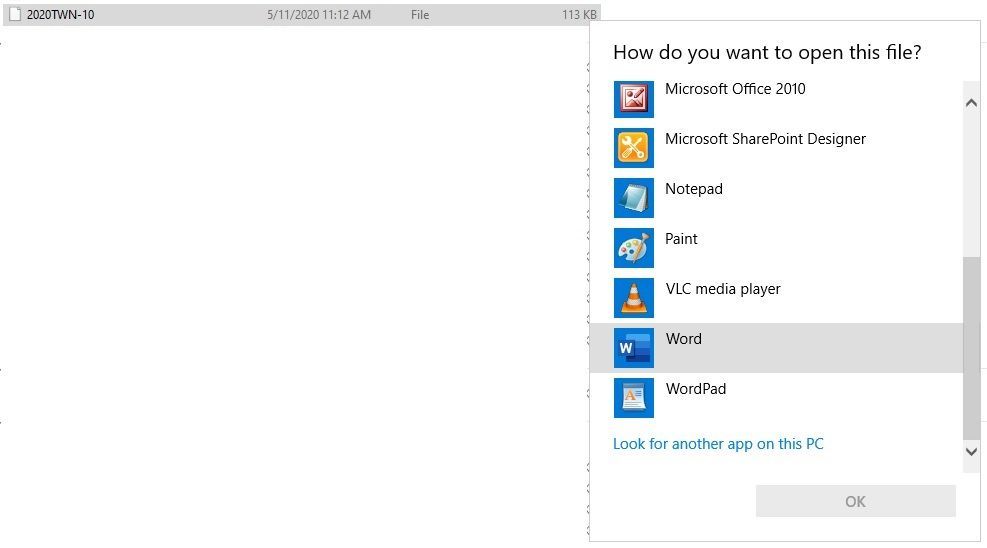The image size is (987, 548).
Task: Choose the Microsoft SharePoint Designer icon
Action: point(633,148)
